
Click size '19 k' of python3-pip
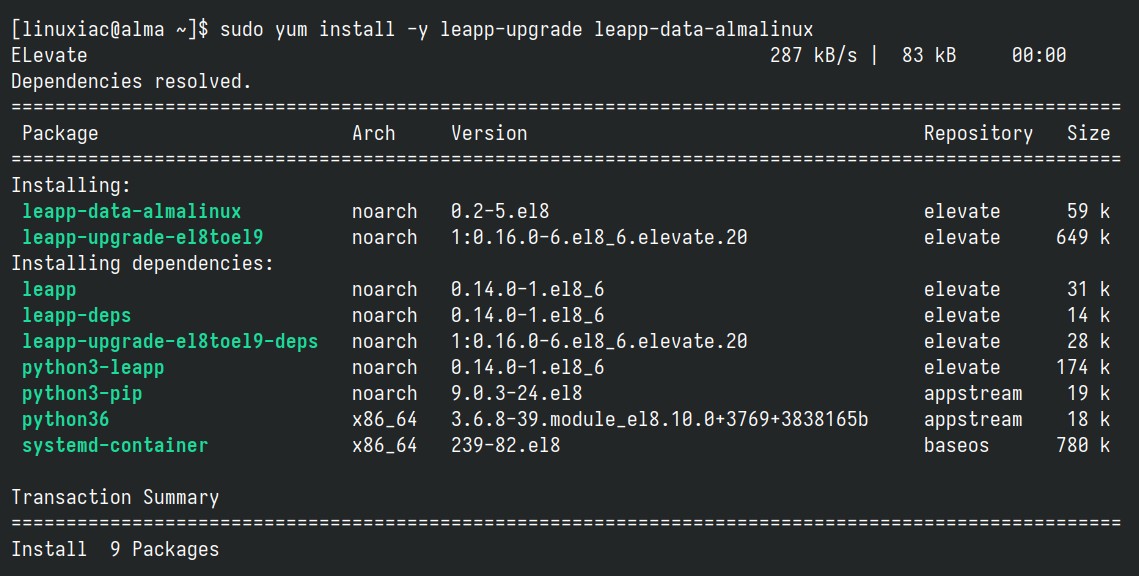pos(1088,394)
